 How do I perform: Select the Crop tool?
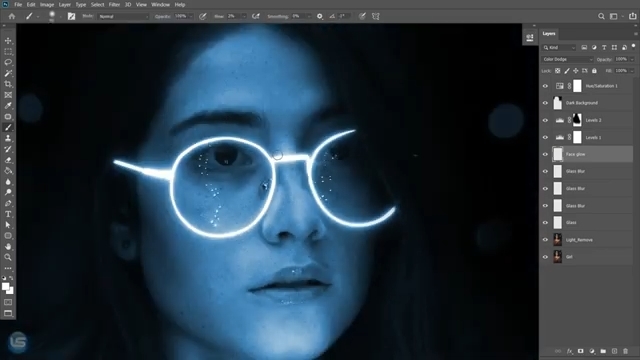click(8, 84)
